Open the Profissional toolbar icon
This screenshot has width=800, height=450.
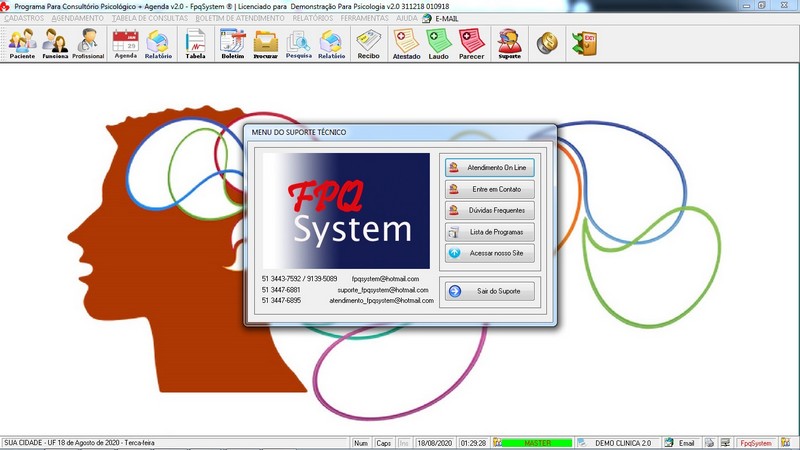click(x=88, y=44)
